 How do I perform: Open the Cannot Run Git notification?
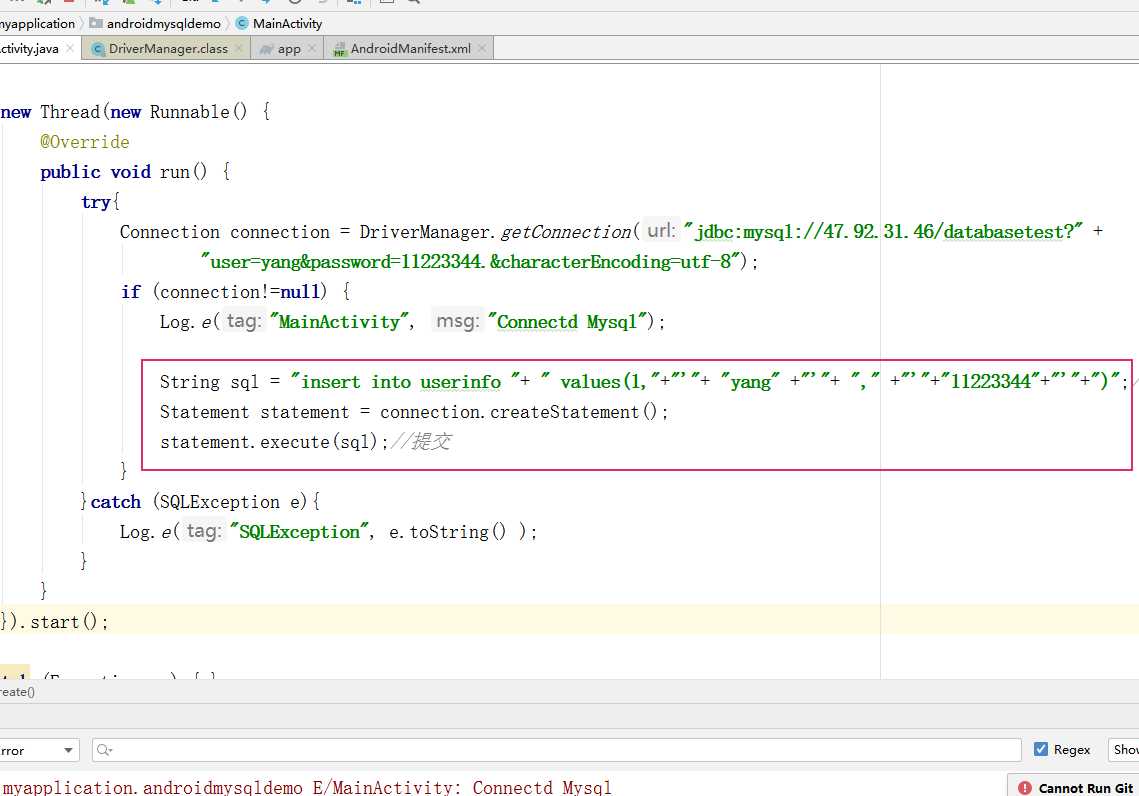coord(1075,787)
